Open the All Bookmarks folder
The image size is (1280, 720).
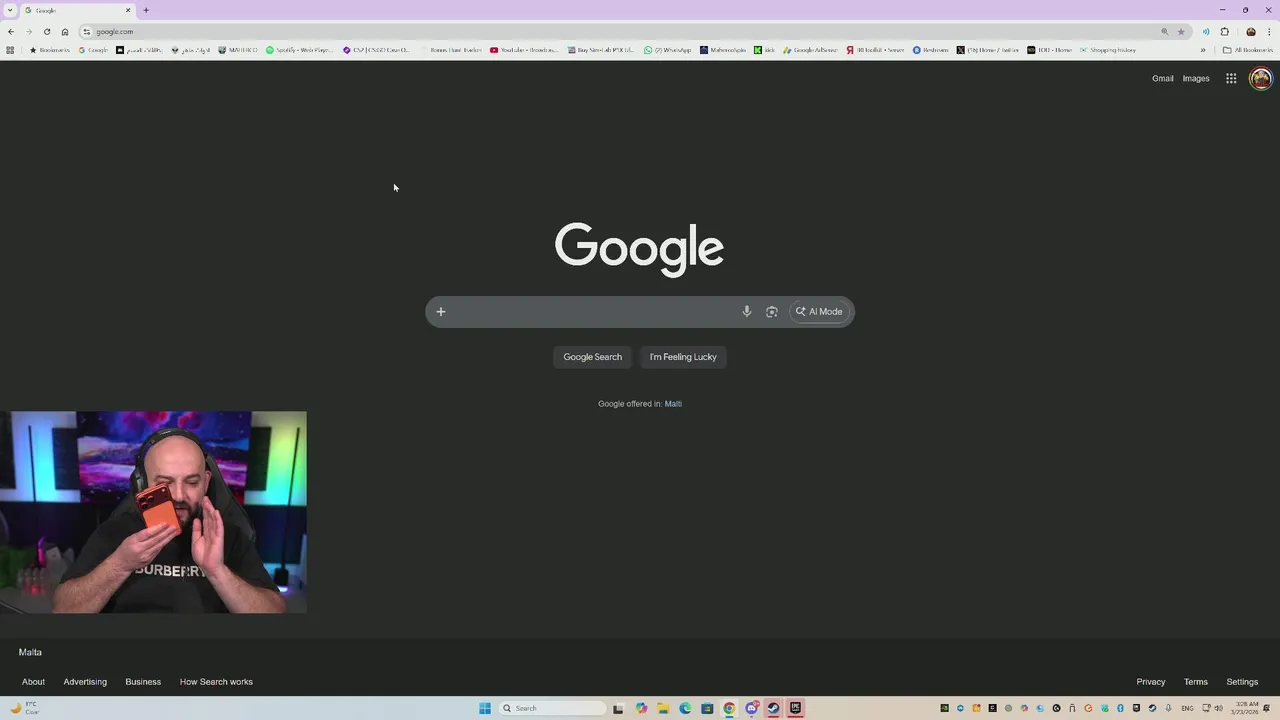point(1248,50)
